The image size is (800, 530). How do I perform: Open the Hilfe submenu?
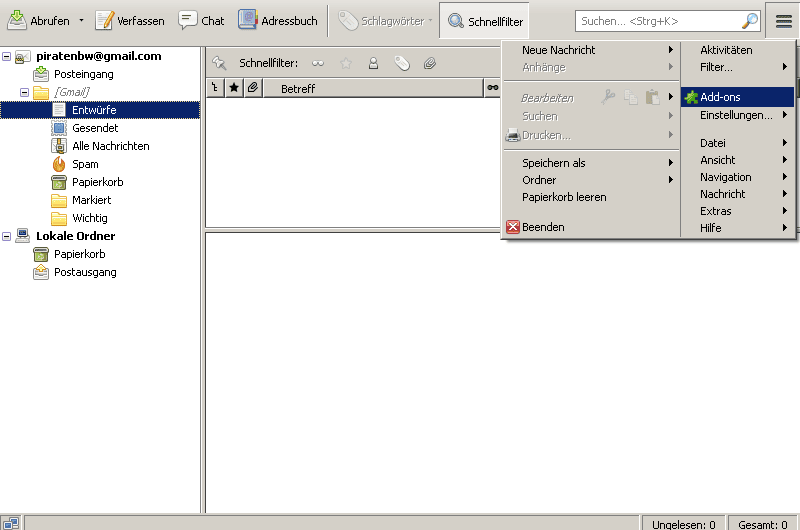pyautogui.click(x=737, y=228)
